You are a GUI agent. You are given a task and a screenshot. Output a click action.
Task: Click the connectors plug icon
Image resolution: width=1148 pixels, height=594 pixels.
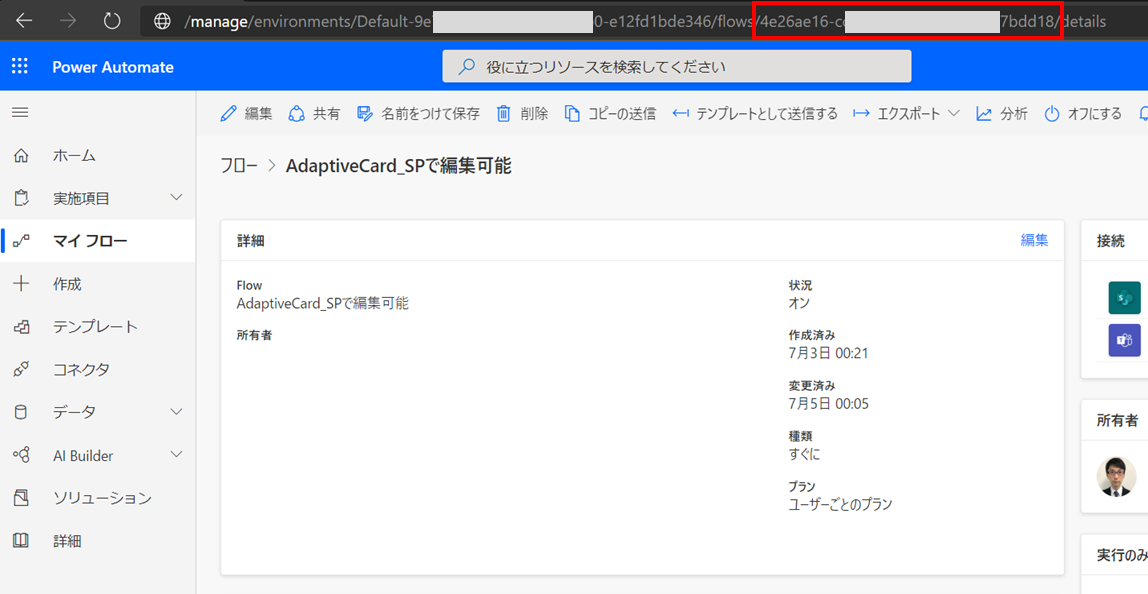pyautogui.click(x=21, y=369)
